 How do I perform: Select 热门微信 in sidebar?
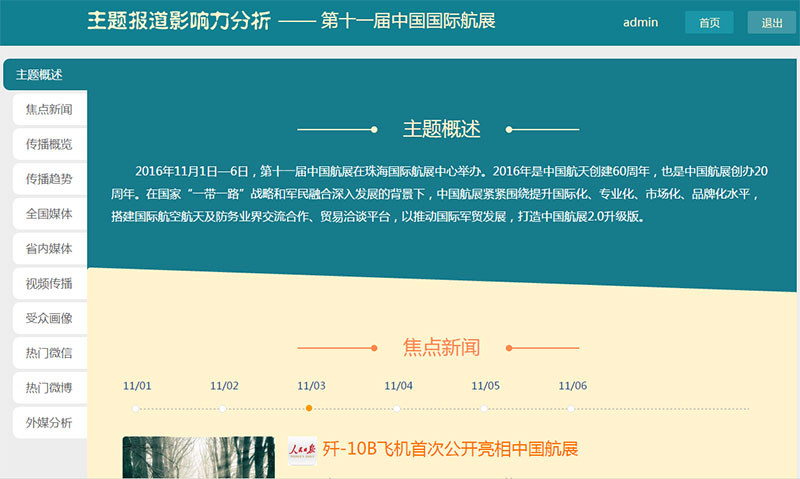pyautogui.click(x=49, y=352)
